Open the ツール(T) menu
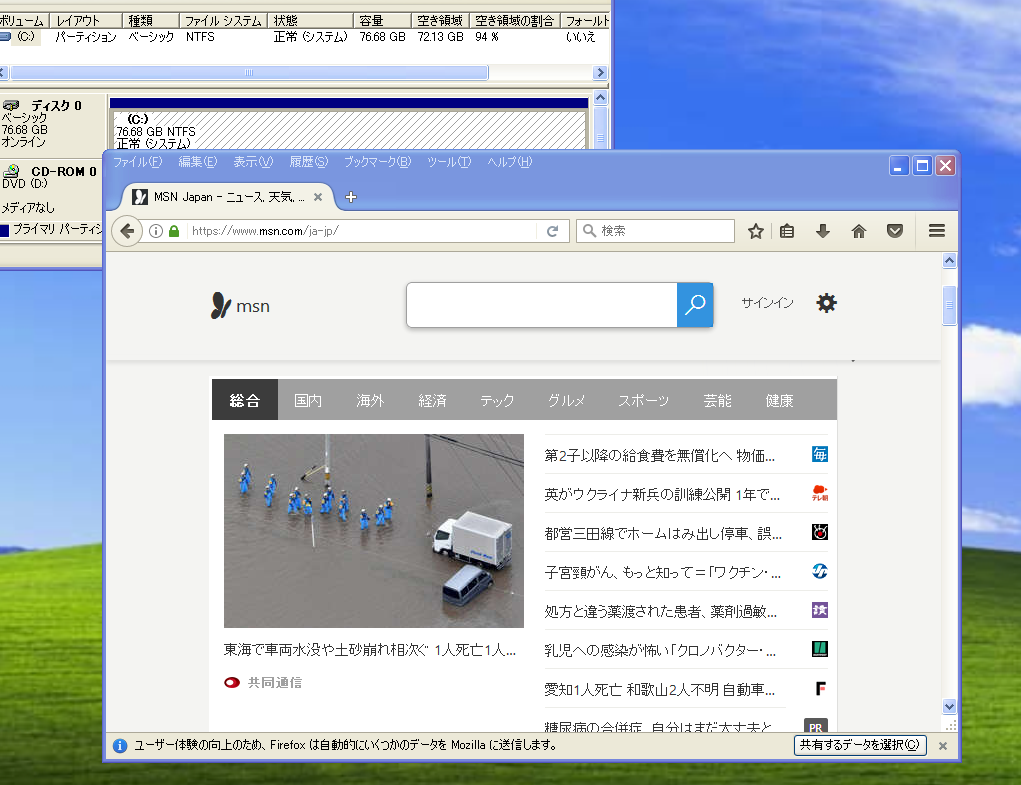The width and height of the screenshot is (1021, 785). click(x=449, y=161)
